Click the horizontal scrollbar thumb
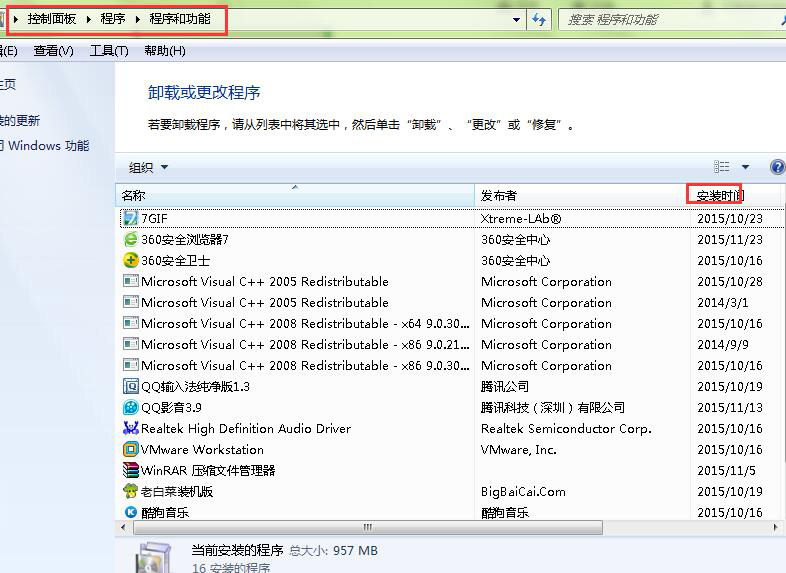Image resolution: width=786 pixels, height=573 pixels. (x=368, y=527)
